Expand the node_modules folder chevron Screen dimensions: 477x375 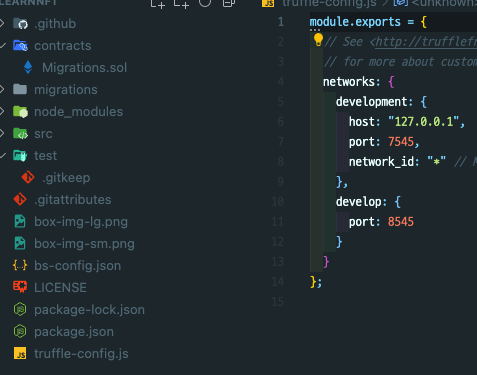[2, 111]
